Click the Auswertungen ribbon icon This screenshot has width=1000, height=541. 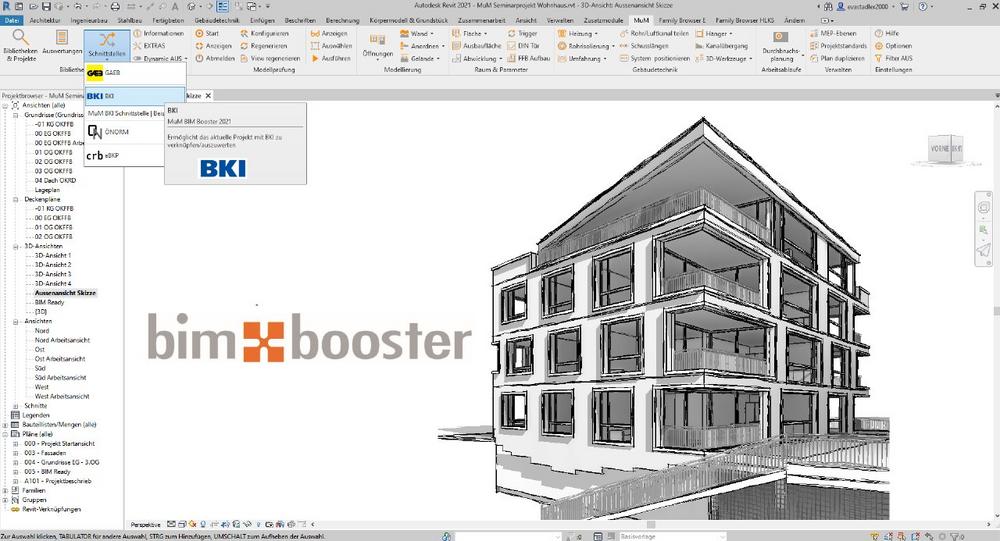(62, 43)
